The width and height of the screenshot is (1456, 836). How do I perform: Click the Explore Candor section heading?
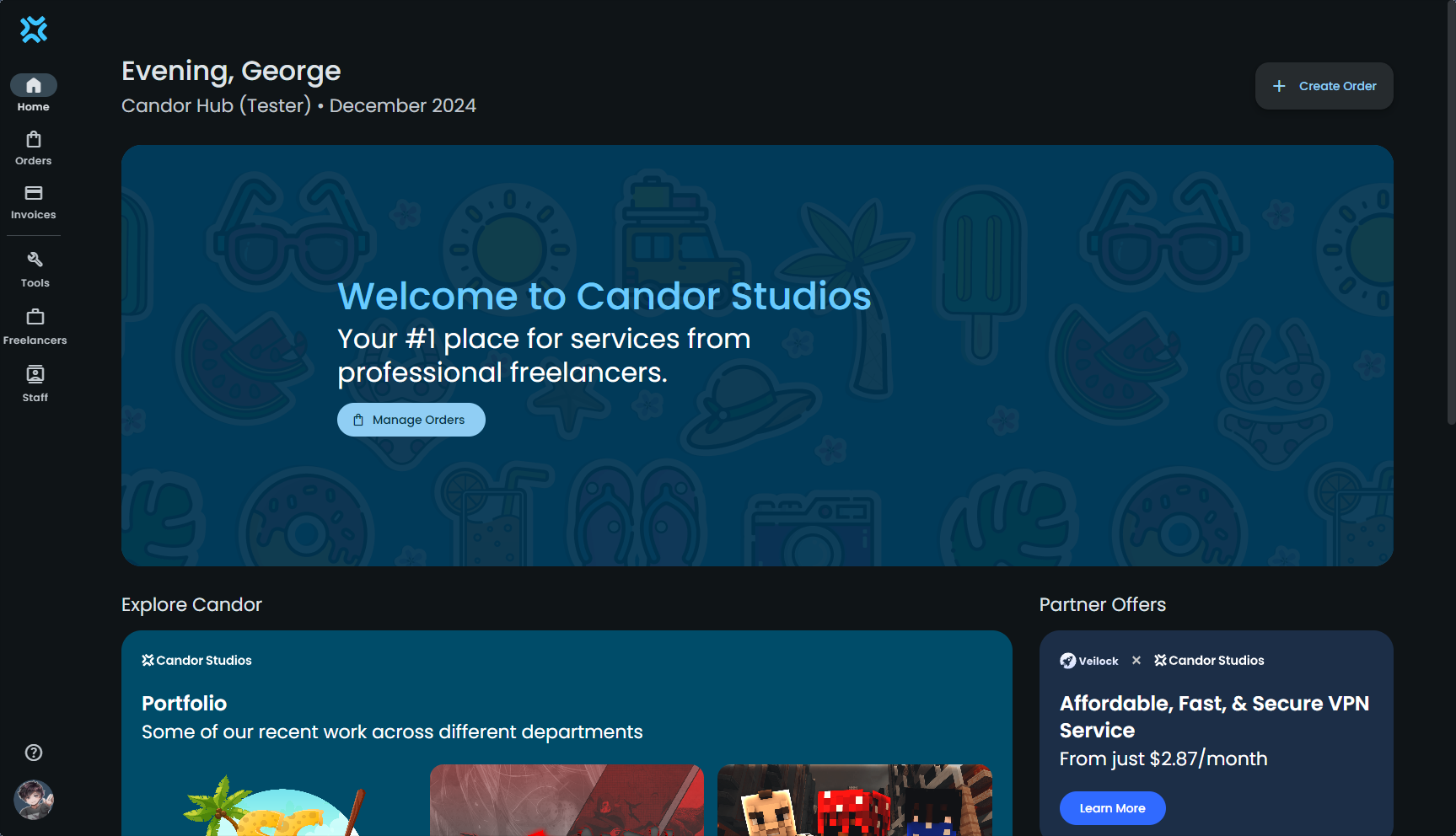[x=191, y=604]
